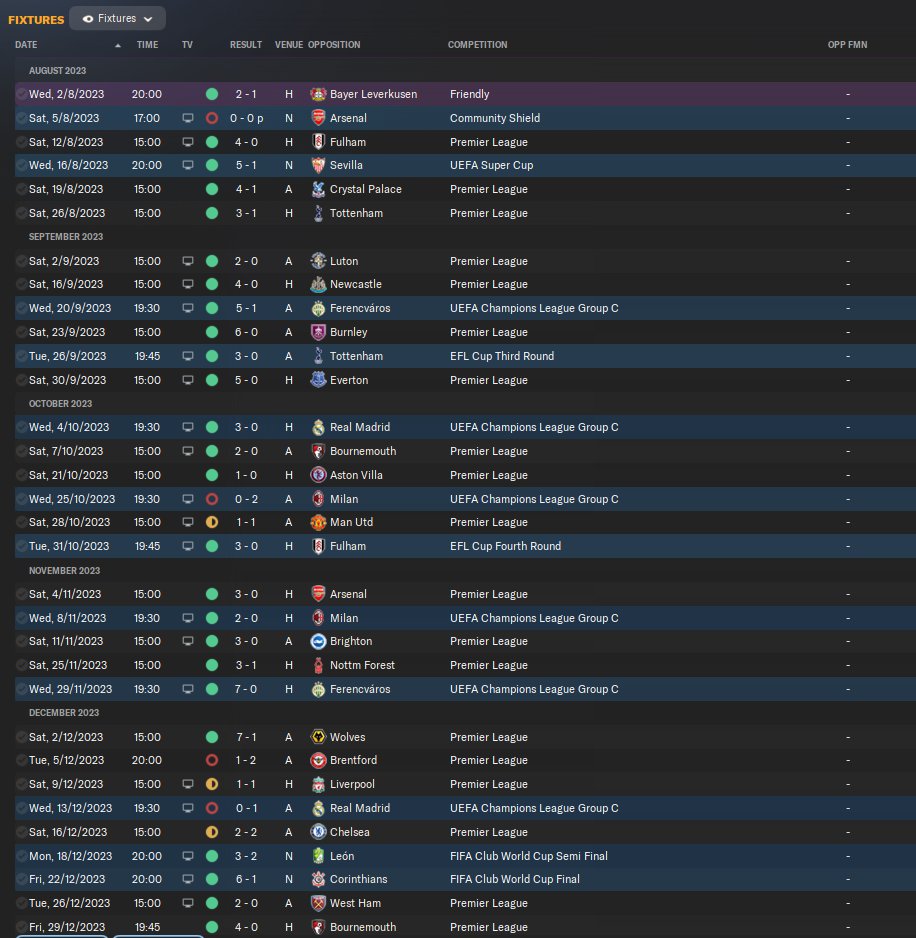
Task: Toggle the checkmark on the Chelsea row
Action: click(x=22, y=832)
